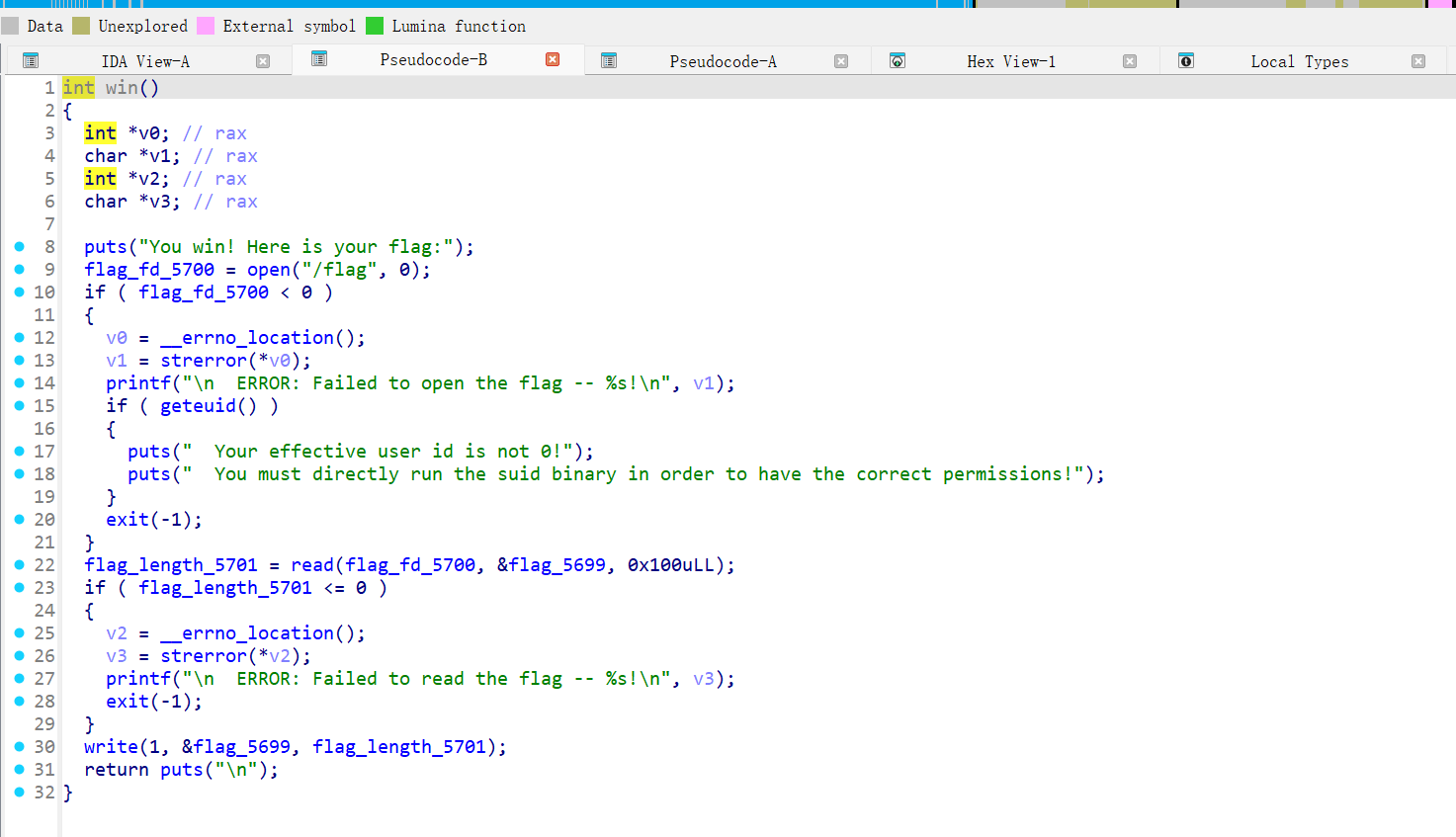Click the Hex View-1 tab icon

898,61
